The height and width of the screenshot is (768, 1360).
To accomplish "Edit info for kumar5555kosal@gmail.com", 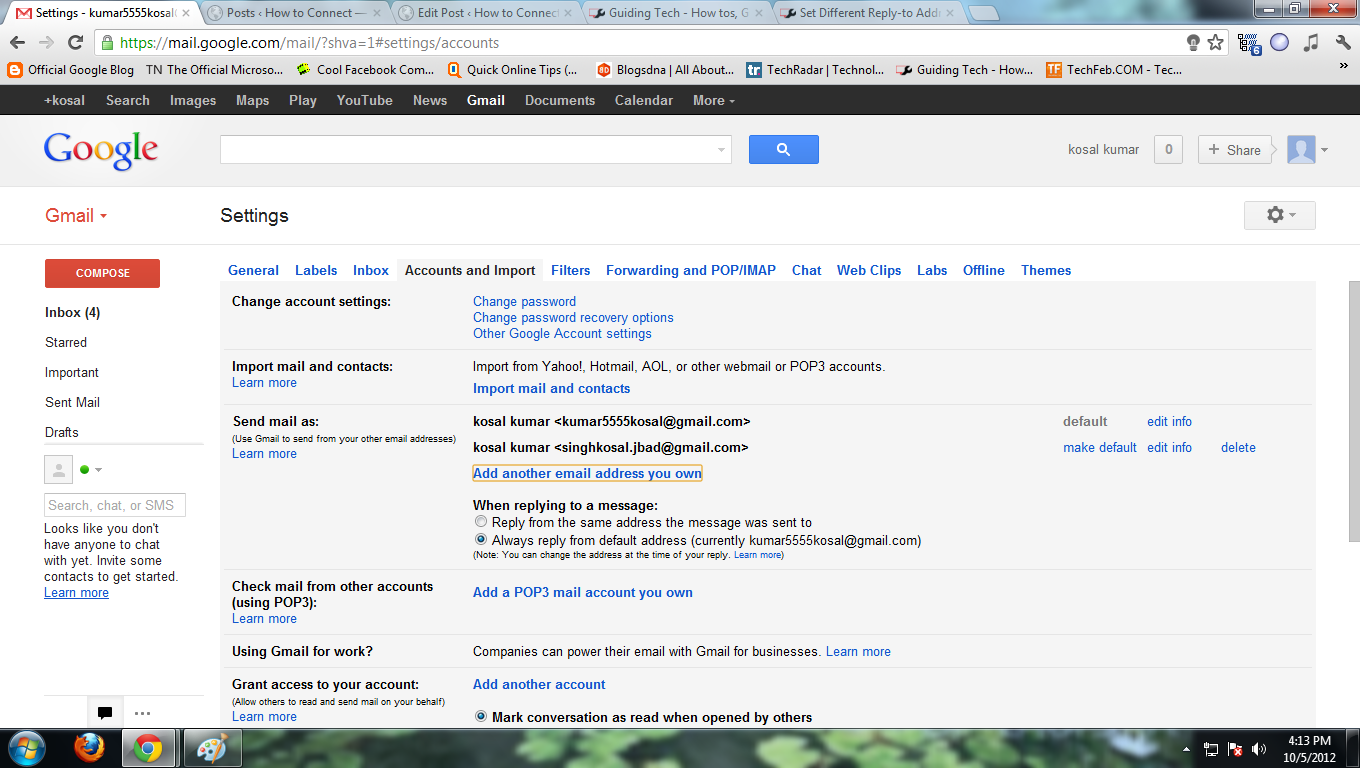I will (1169, 421).
